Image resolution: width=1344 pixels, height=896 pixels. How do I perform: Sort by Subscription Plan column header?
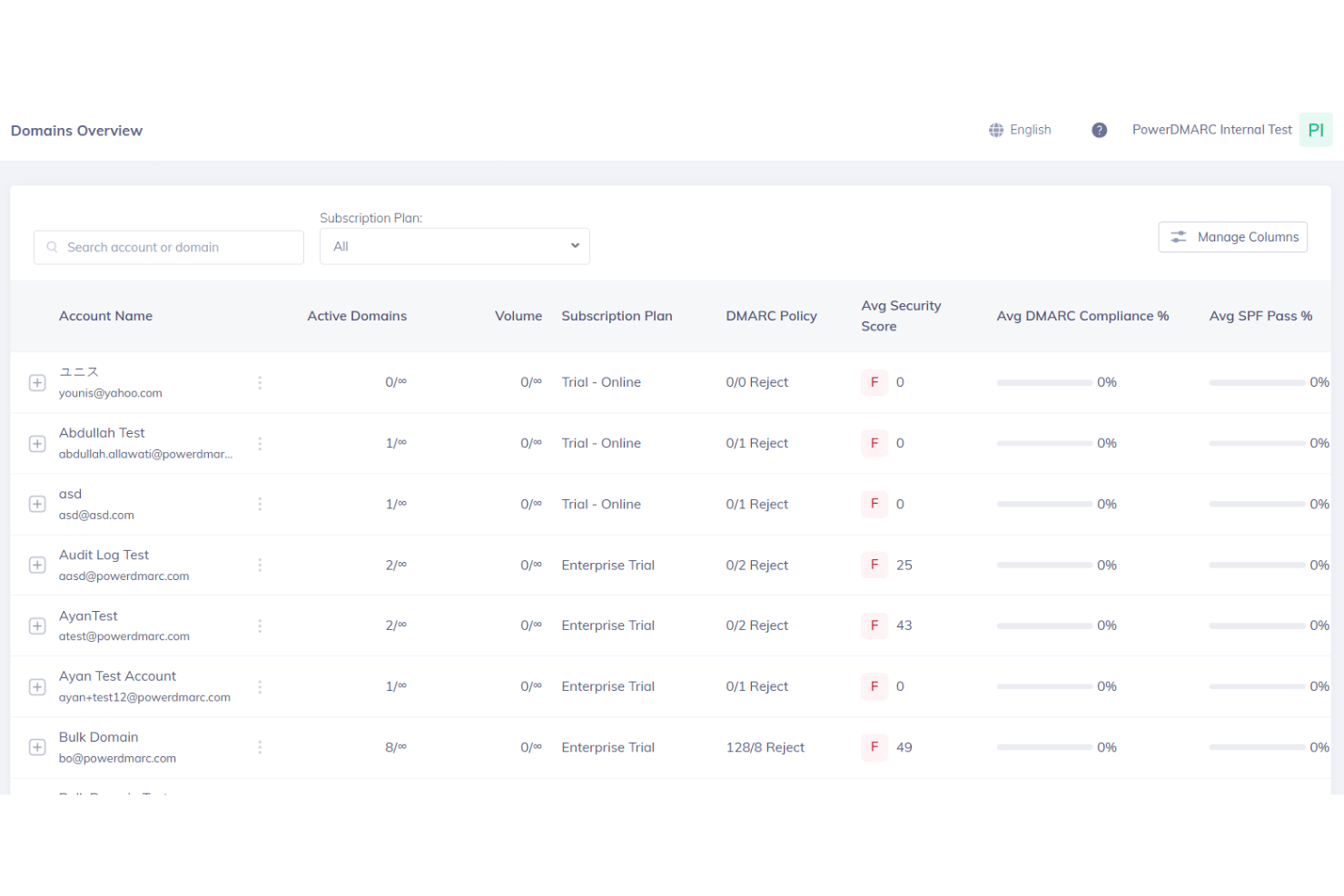coord(617,316)
